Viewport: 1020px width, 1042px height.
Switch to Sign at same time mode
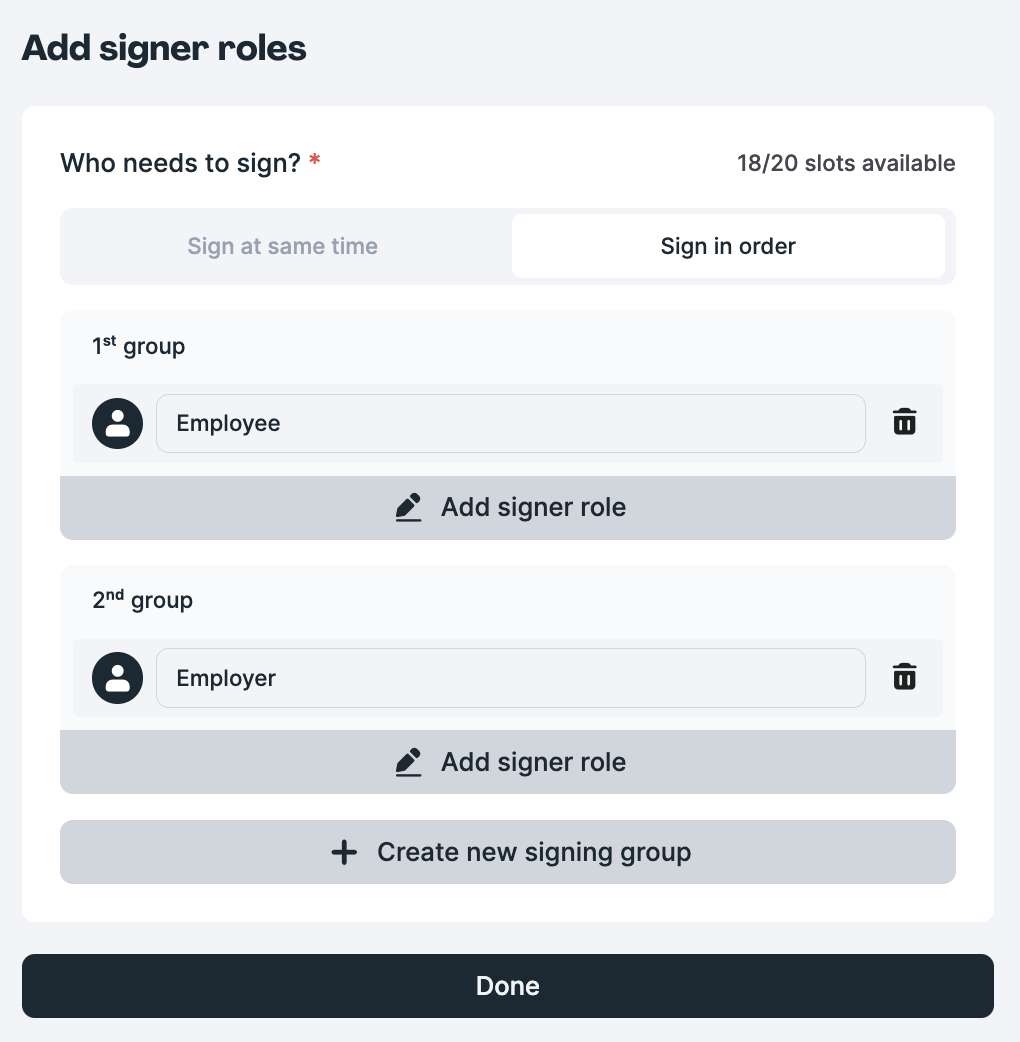tap(282, 246)
